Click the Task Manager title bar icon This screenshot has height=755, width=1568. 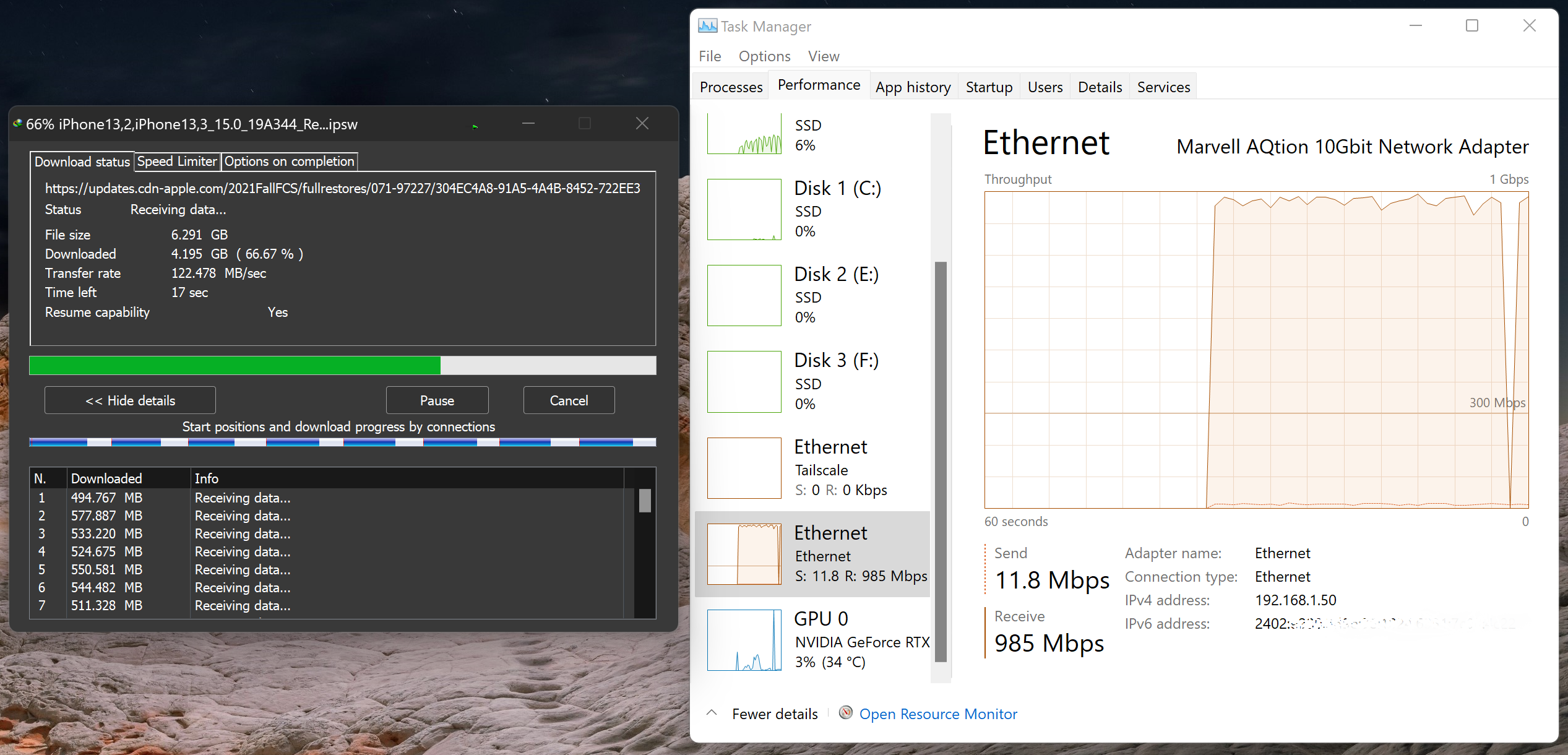707,26
